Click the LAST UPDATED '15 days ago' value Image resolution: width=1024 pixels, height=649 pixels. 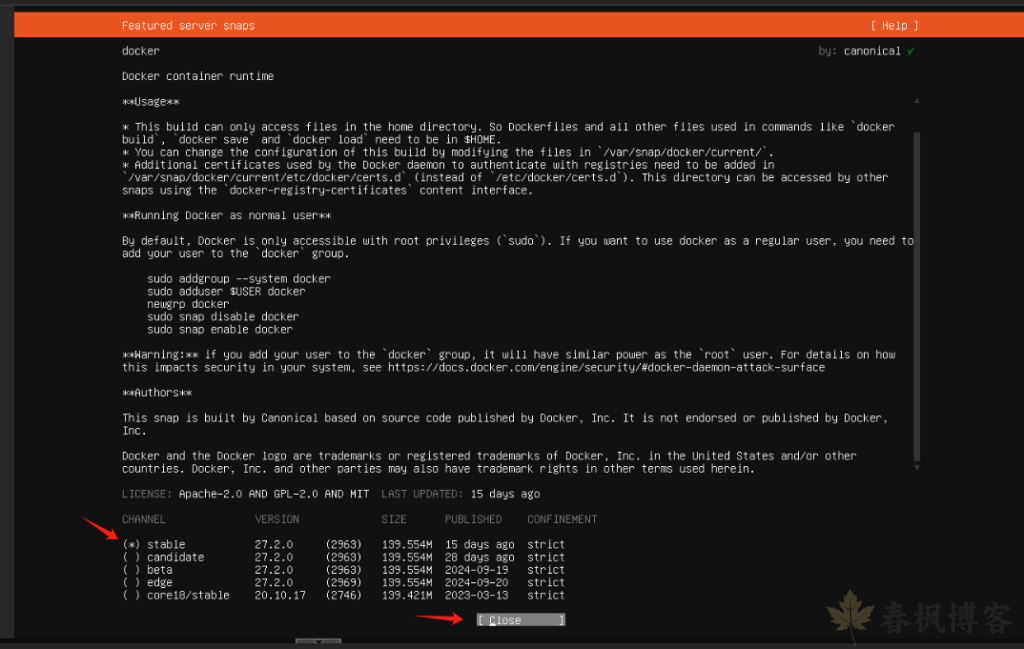tap(505, 494)
